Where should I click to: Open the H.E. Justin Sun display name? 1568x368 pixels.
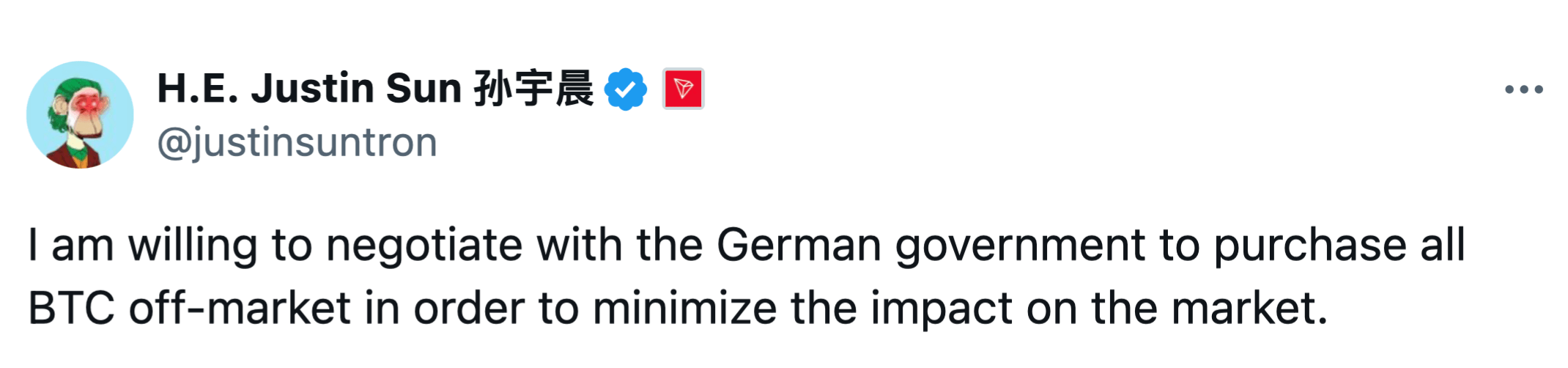coord(374,89)
